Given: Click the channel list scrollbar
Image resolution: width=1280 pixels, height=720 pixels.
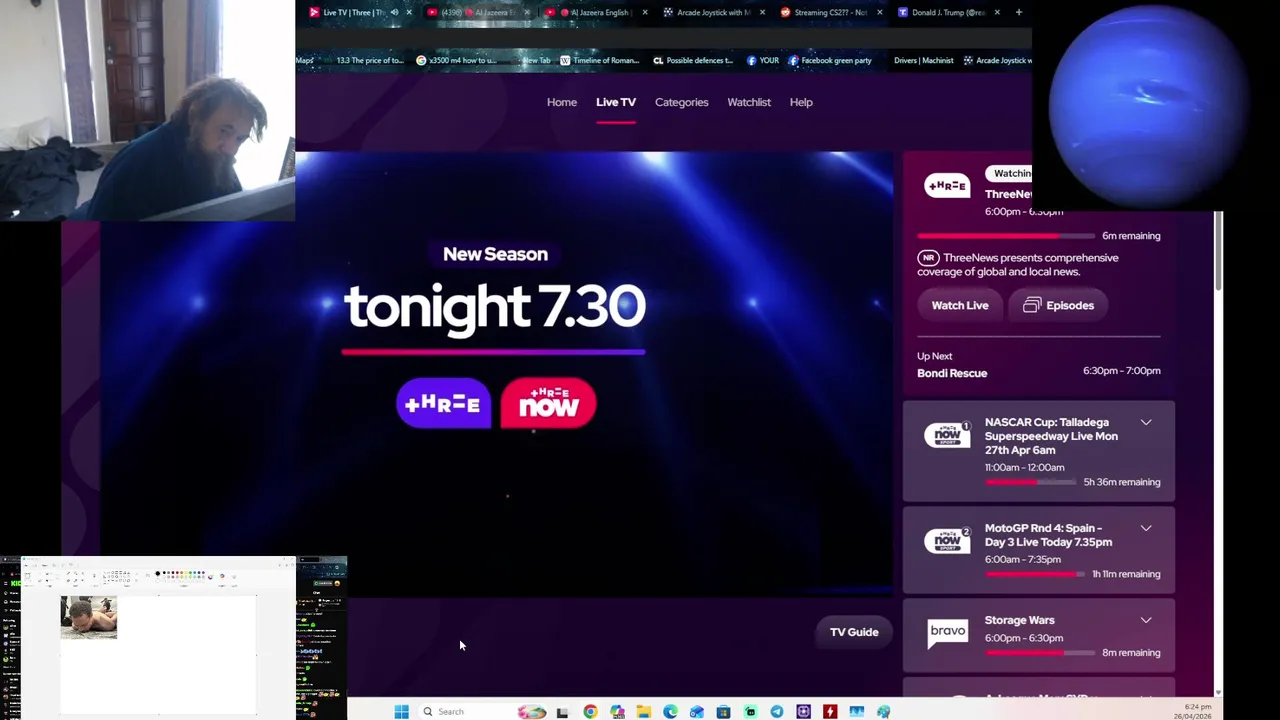Looking at the screenshot, I should (x=1217, y=250).
